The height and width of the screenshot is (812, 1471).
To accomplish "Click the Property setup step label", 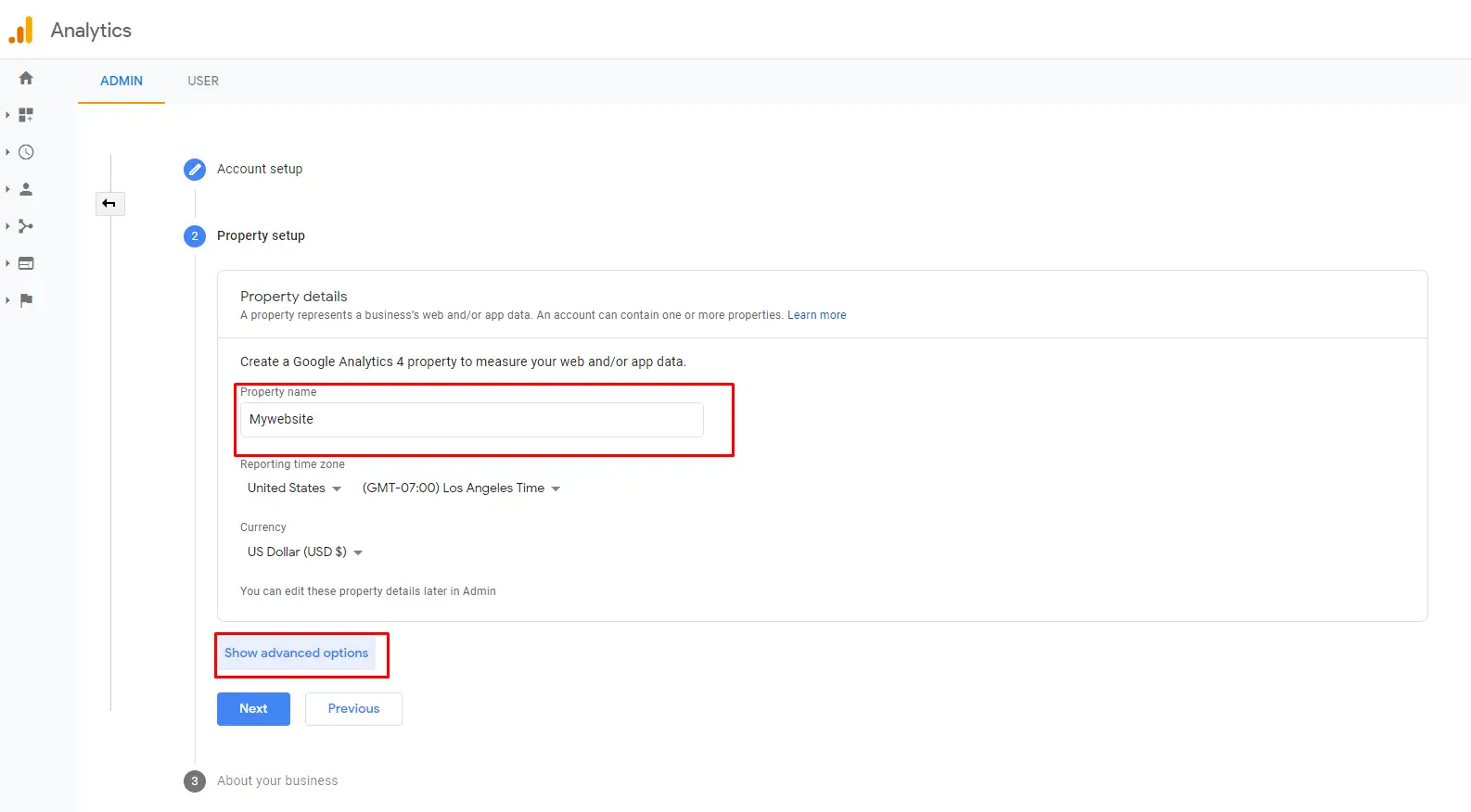I will click(261, 235).
